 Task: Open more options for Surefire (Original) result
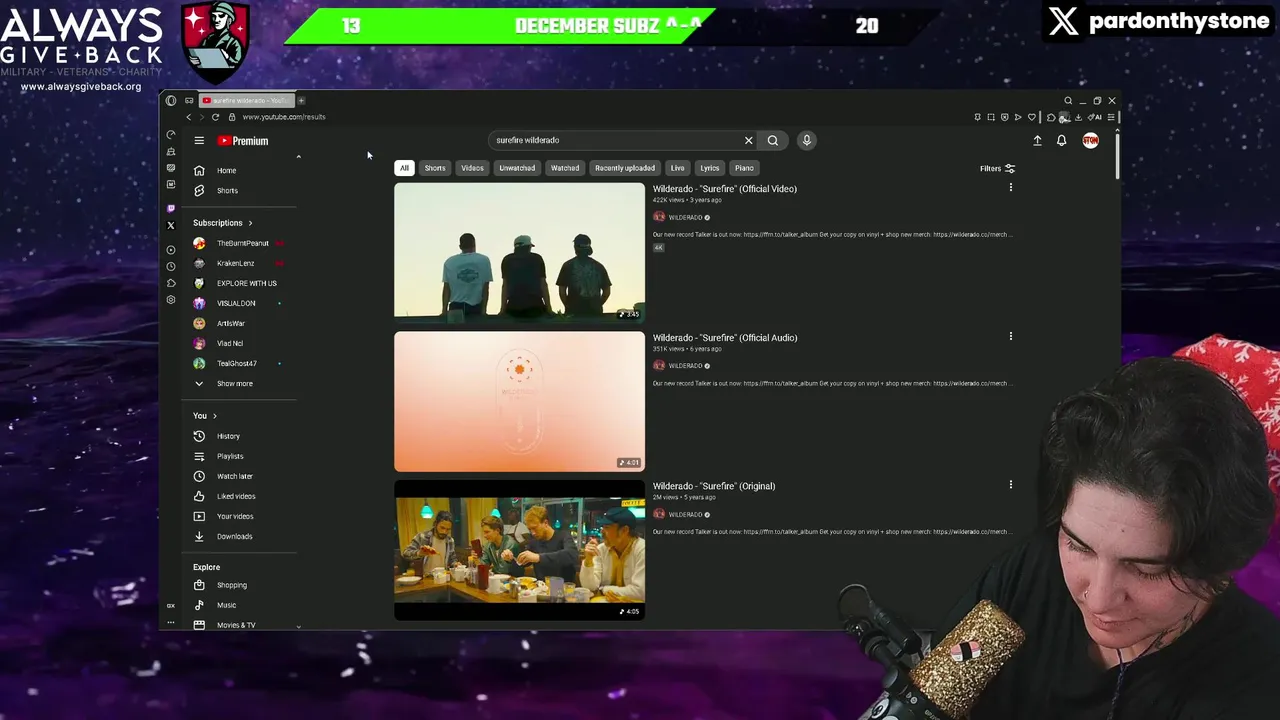(1010, 485)
